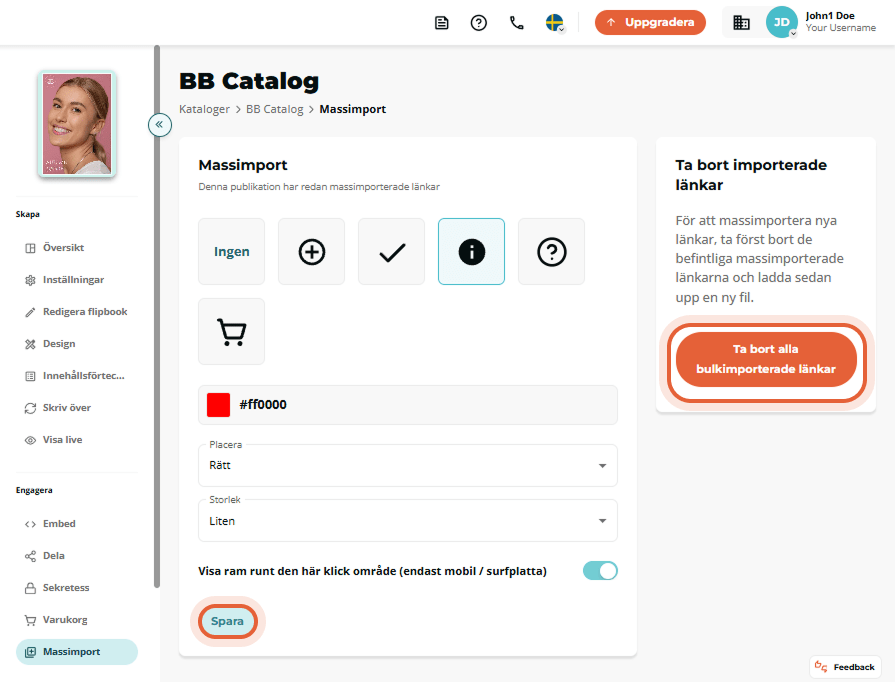Viewport: 895px width, 682px height.
Task: Collapse the sidebar with double-chevron button
Action: [160, 124]
